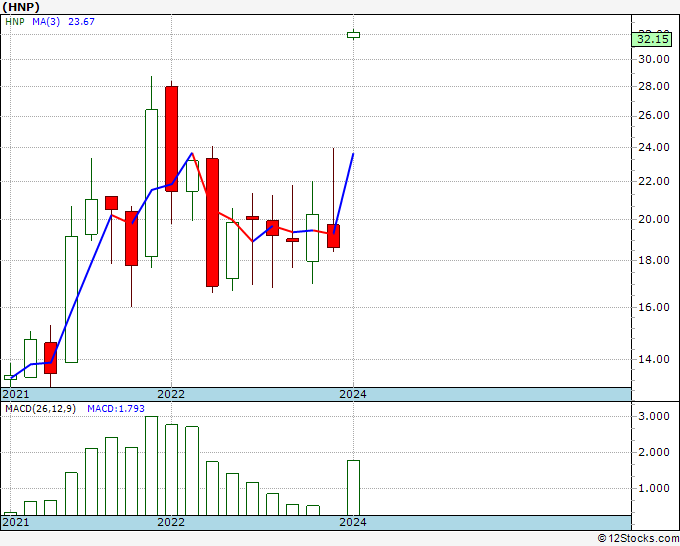Click the 12Stocks.com copyright text

click(638, 539)
